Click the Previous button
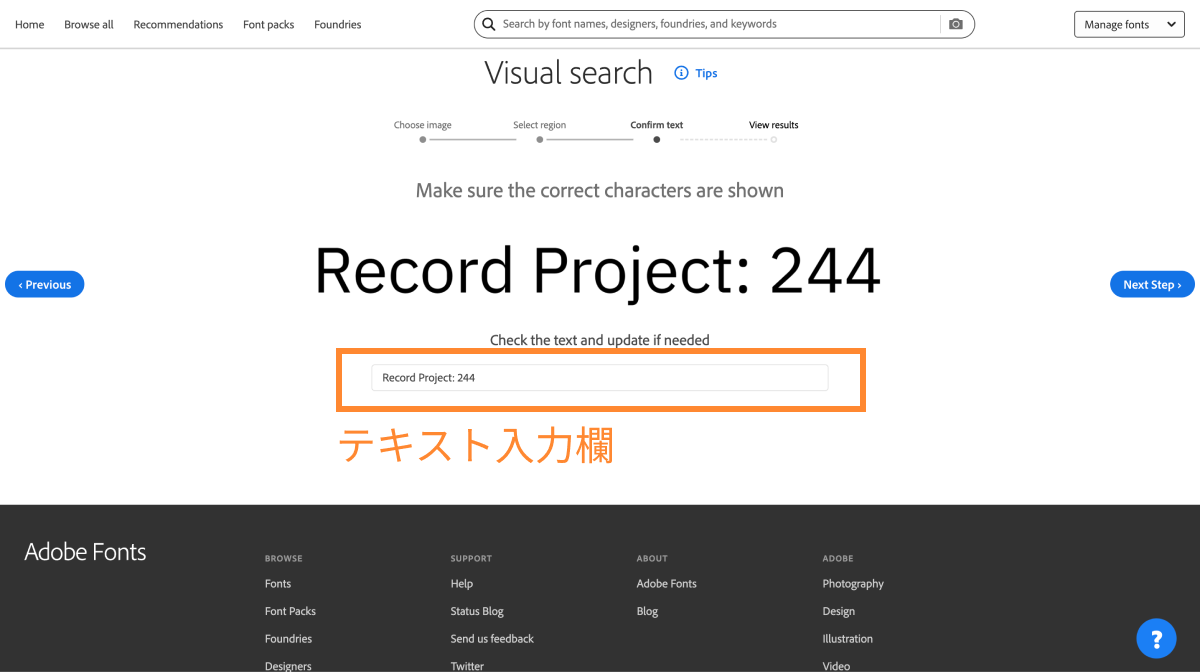 pyautogui.click(x=45, y=285)
